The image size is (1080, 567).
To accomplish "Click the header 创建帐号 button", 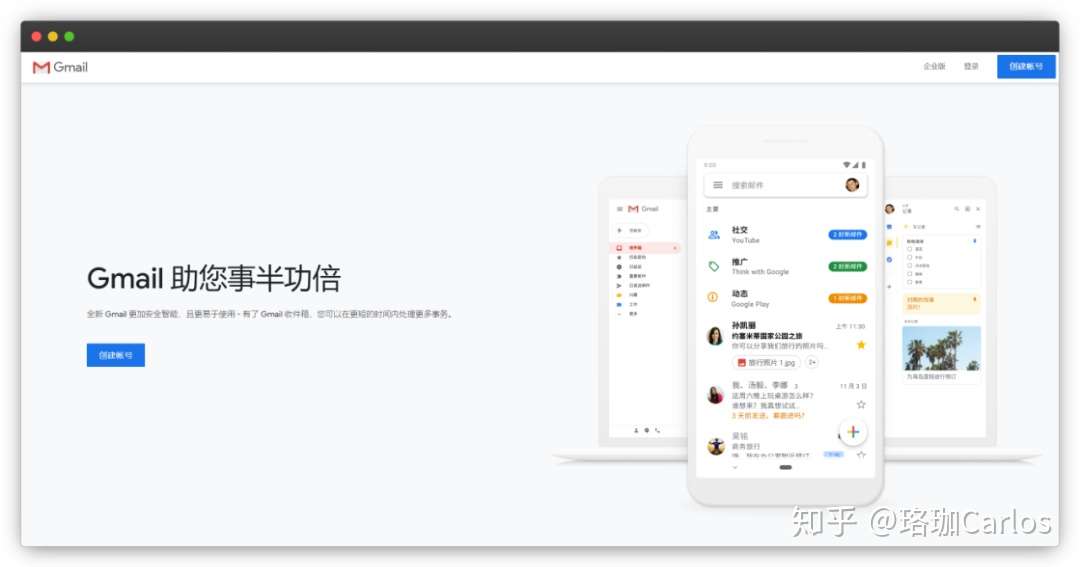I will pyautogui.click(x=1026, y=66).
